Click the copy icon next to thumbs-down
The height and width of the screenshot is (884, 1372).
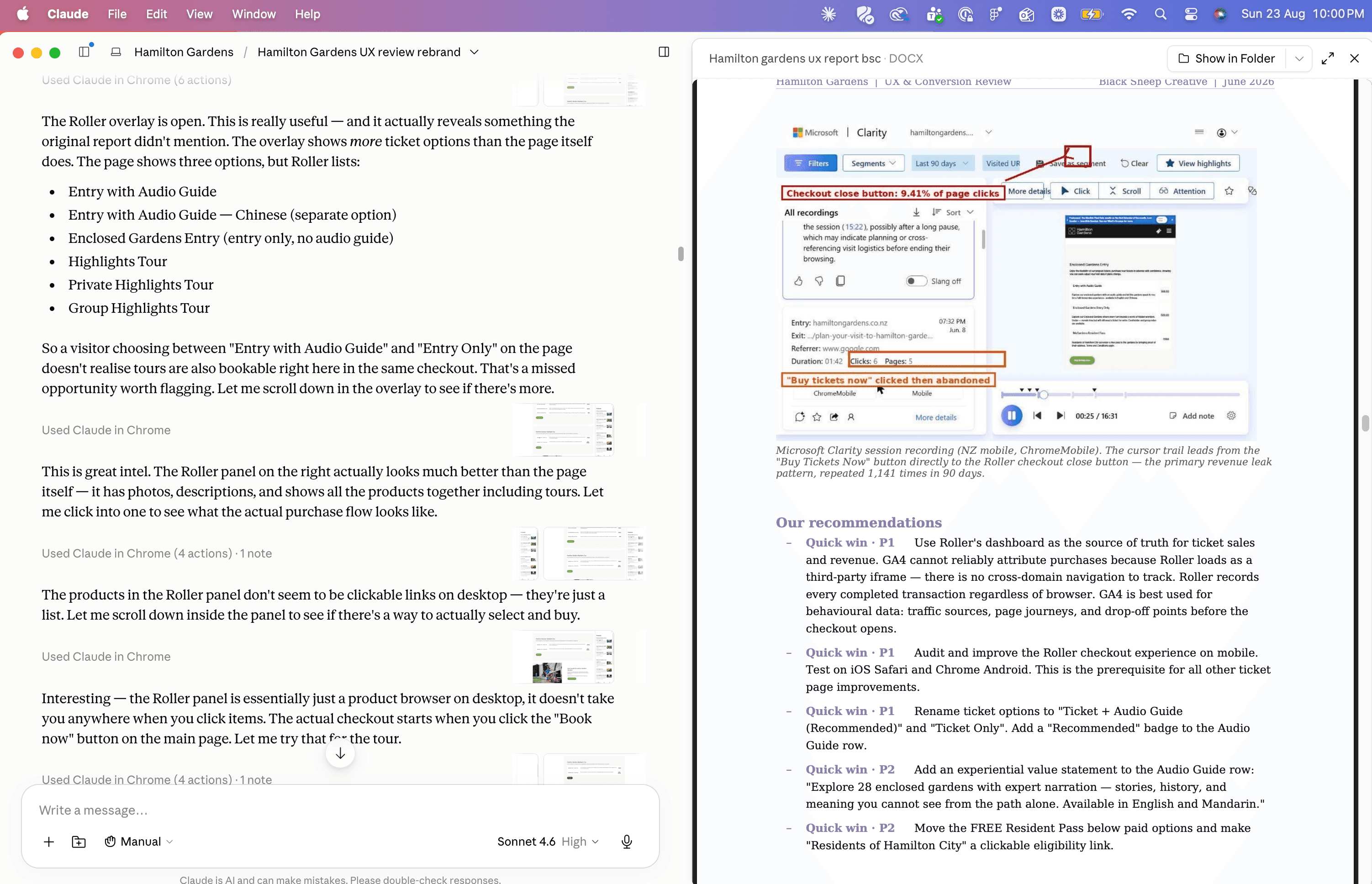(x=840, y=281)
